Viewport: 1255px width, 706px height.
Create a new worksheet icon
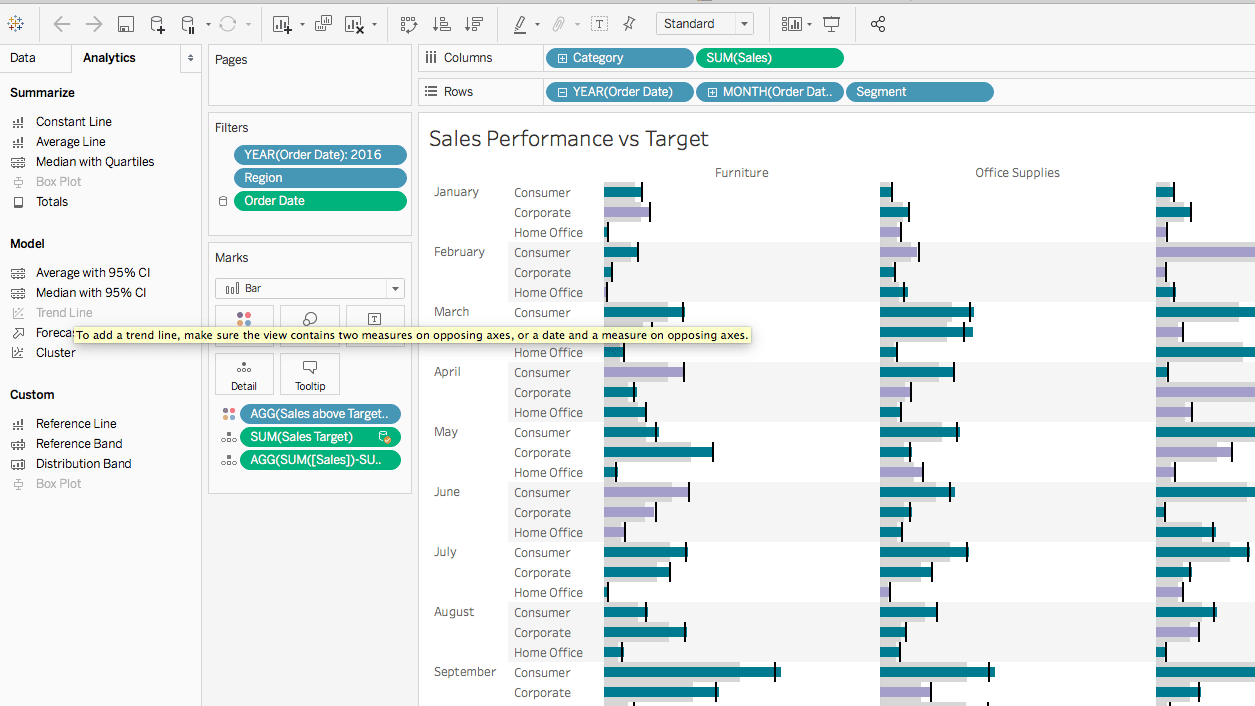point(281,23)
